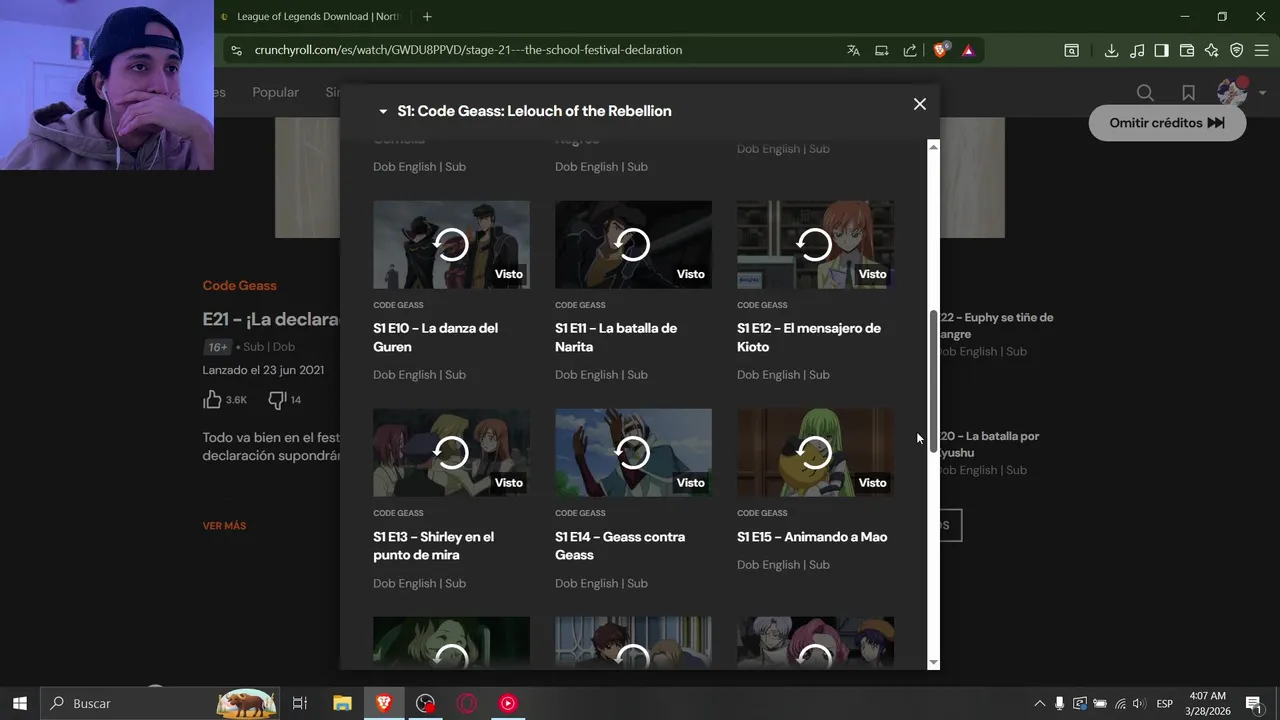Screen dimensions: 1280x720
Task: Open the S1 E12 episode title link
Action: pos(809,337)
